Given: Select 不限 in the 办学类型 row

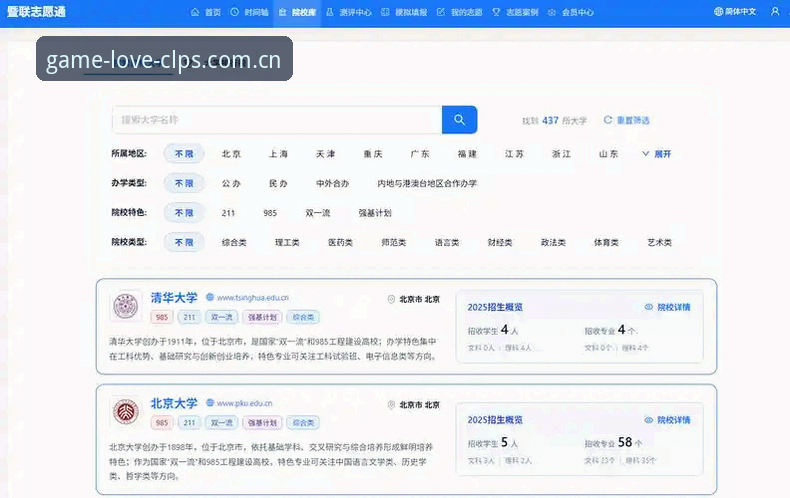Looking at the screenshot, I should point(184,183).
